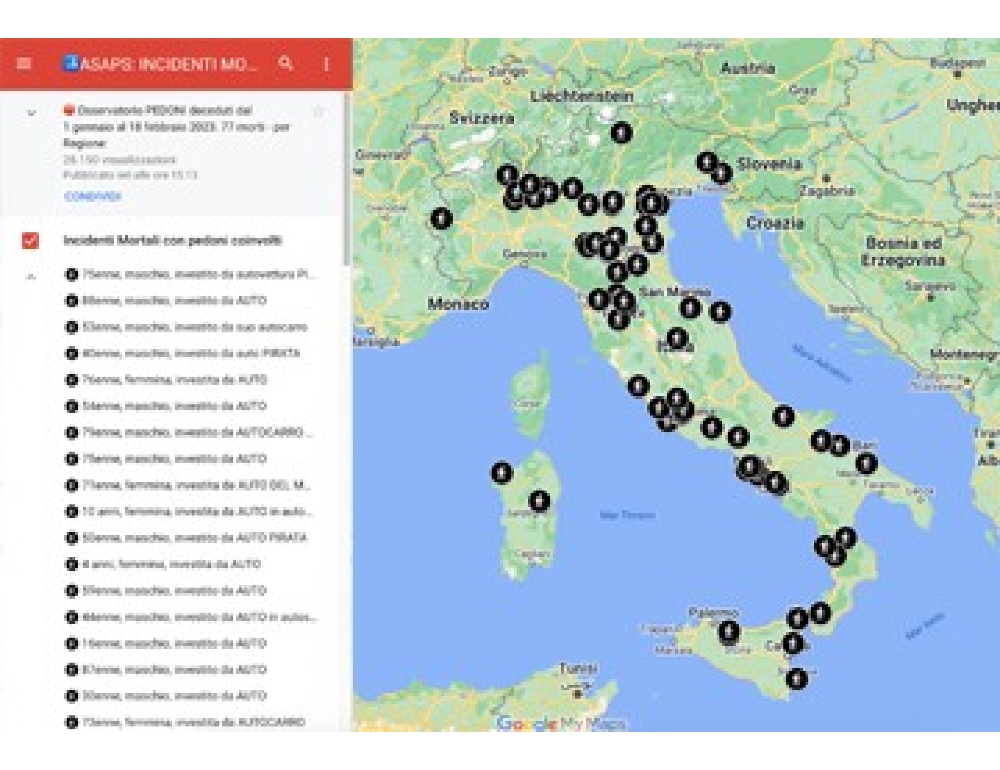Select the entry investita da AUTO DEL M...
1000x770 pixels.
tap(188, 485)
